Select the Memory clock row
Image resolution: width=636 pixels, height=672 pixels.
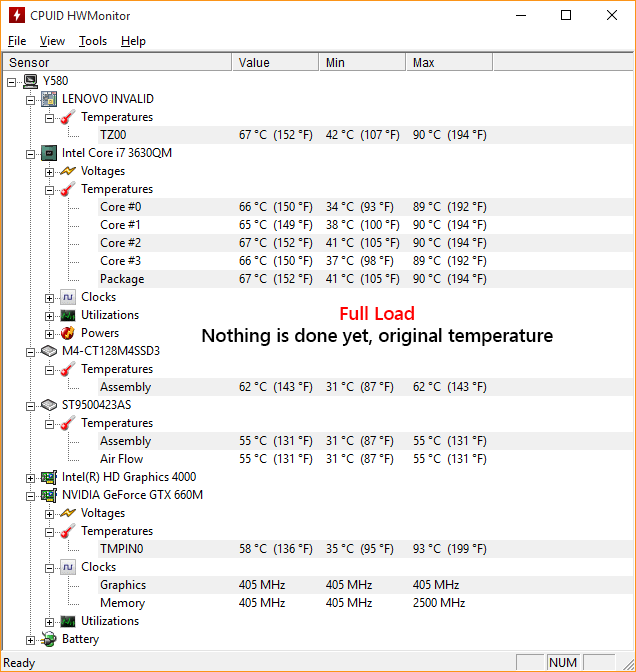point(366,603)
